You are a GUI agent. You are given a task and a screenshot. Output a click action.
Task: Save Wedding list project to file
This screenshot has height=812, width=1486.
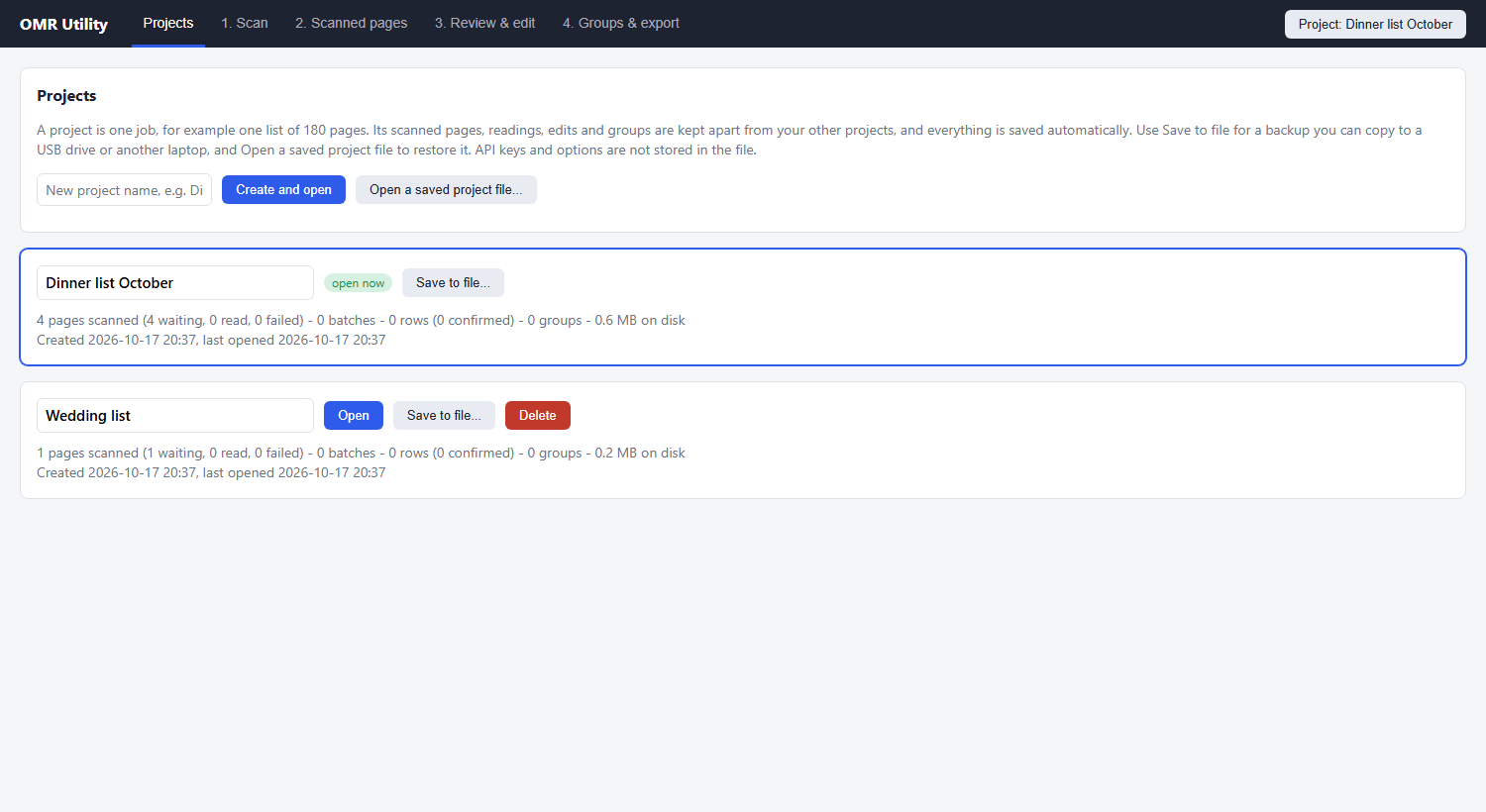(x=444, y=416)
